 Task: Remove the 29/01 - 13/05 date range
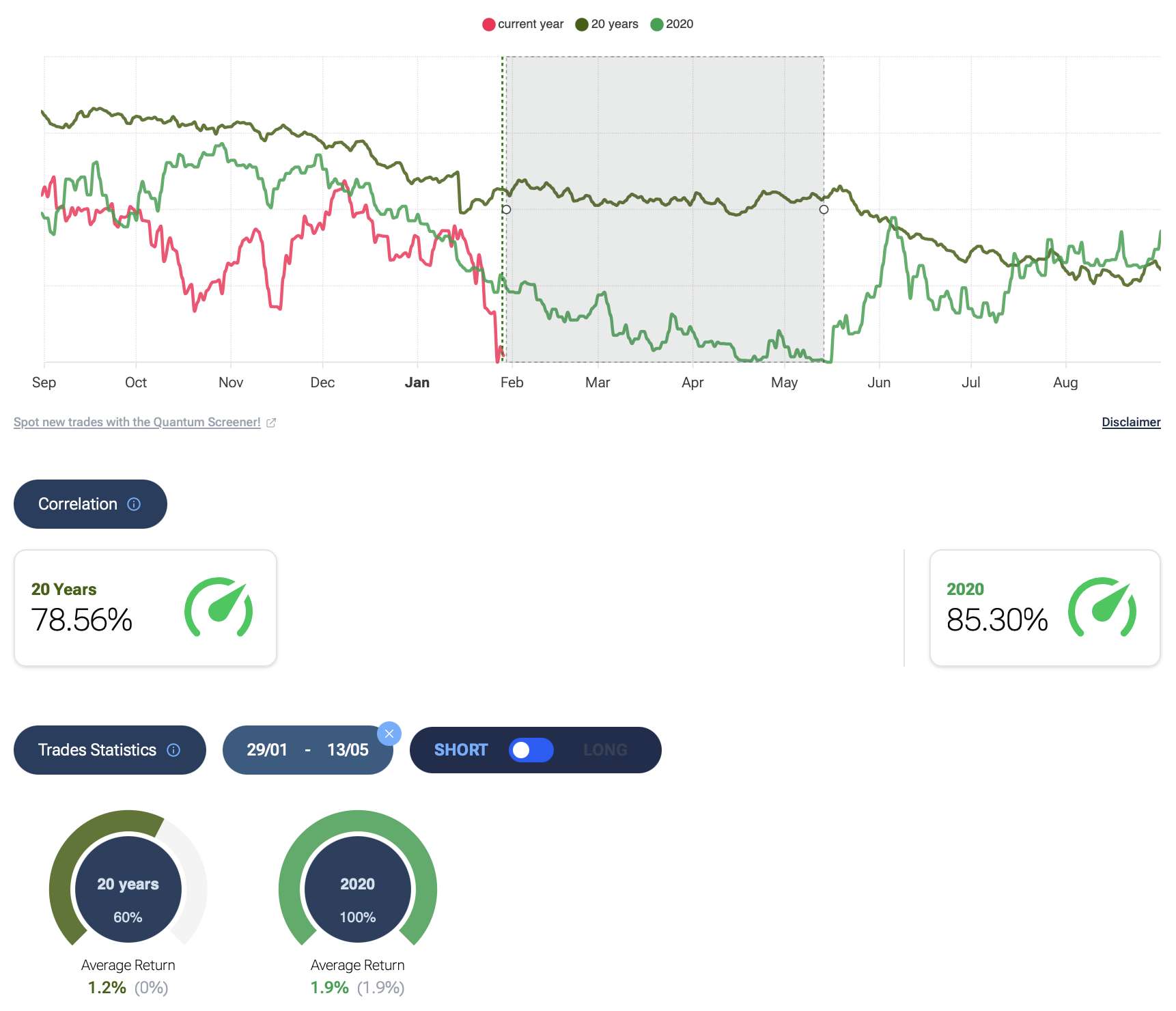click(389, 734)
